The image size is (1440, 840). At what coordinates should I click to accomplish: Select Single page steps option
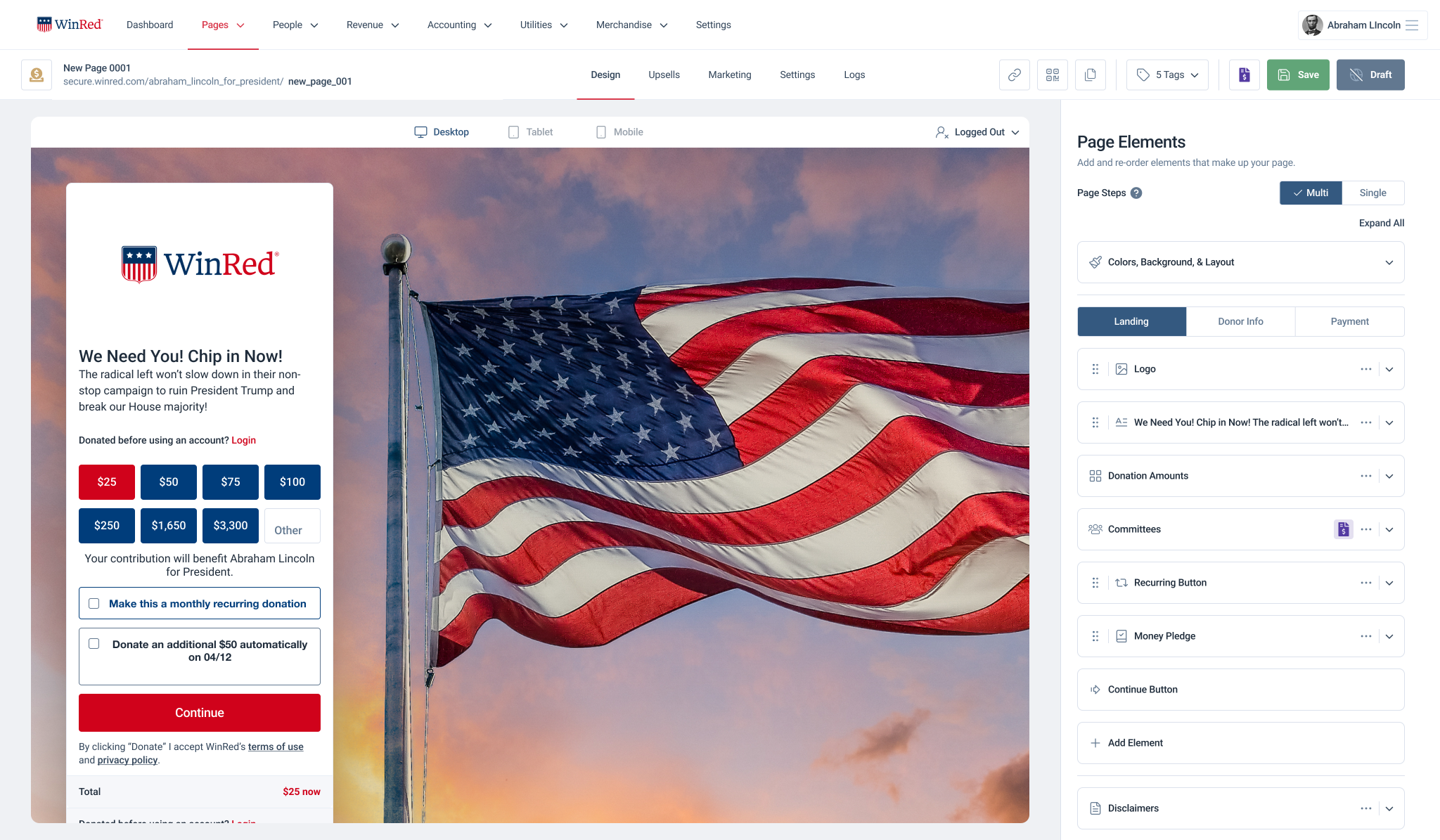click(1372, 193)
